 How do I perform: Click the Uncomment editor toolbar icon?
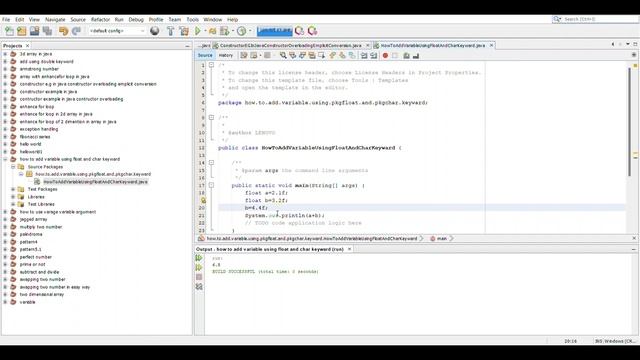416,56
